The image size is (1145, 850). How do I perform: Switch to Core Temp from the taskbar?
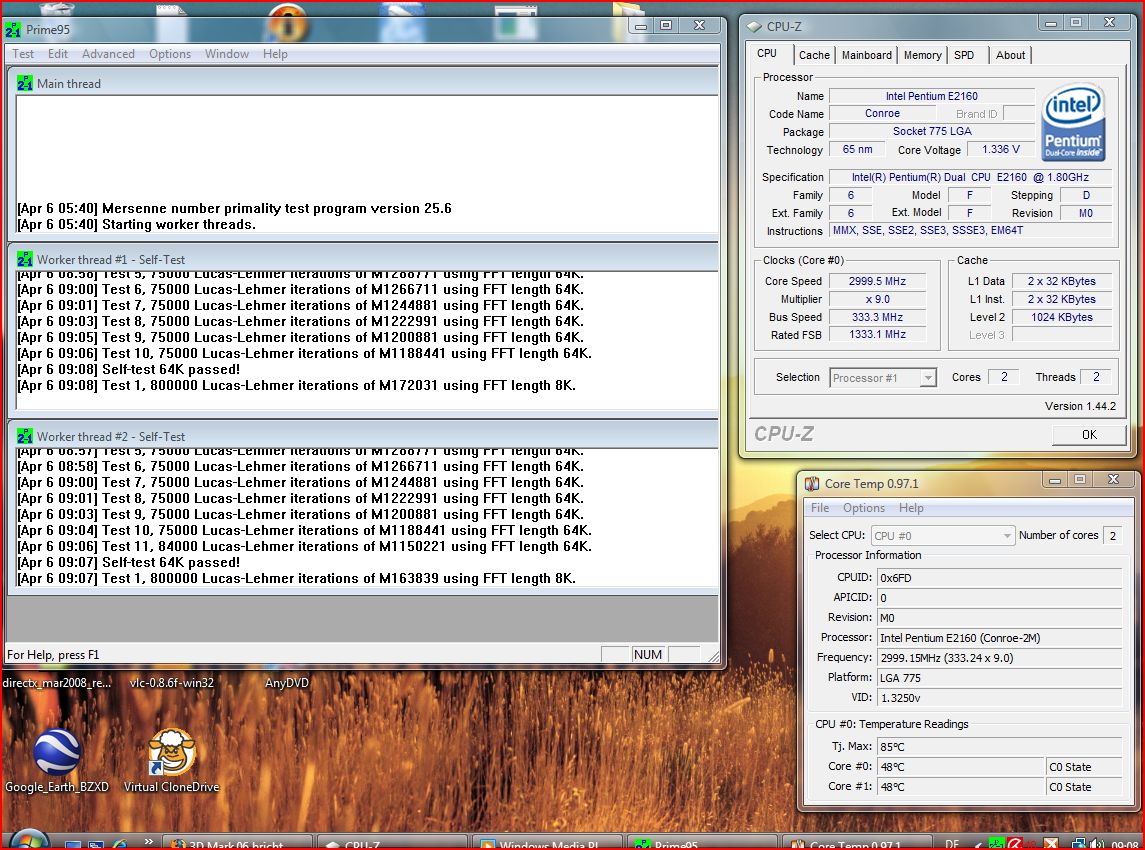[857, 843]
